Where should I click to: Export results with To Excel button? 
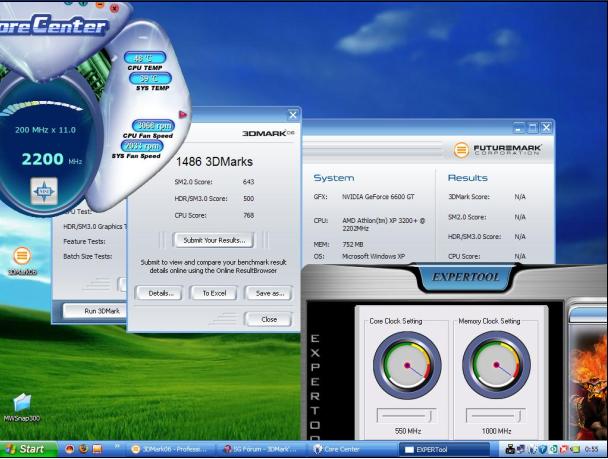[x=214, y=293]
